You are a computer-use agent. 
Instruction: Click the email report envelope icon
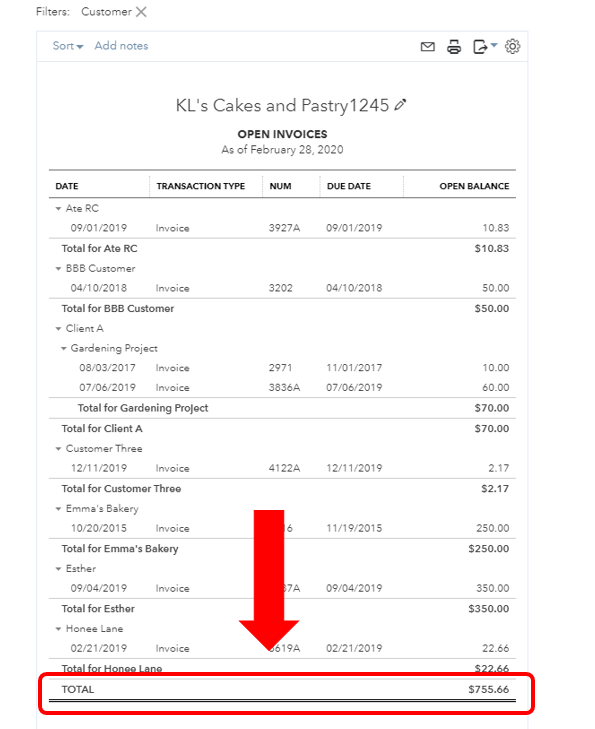coord(428,46)
